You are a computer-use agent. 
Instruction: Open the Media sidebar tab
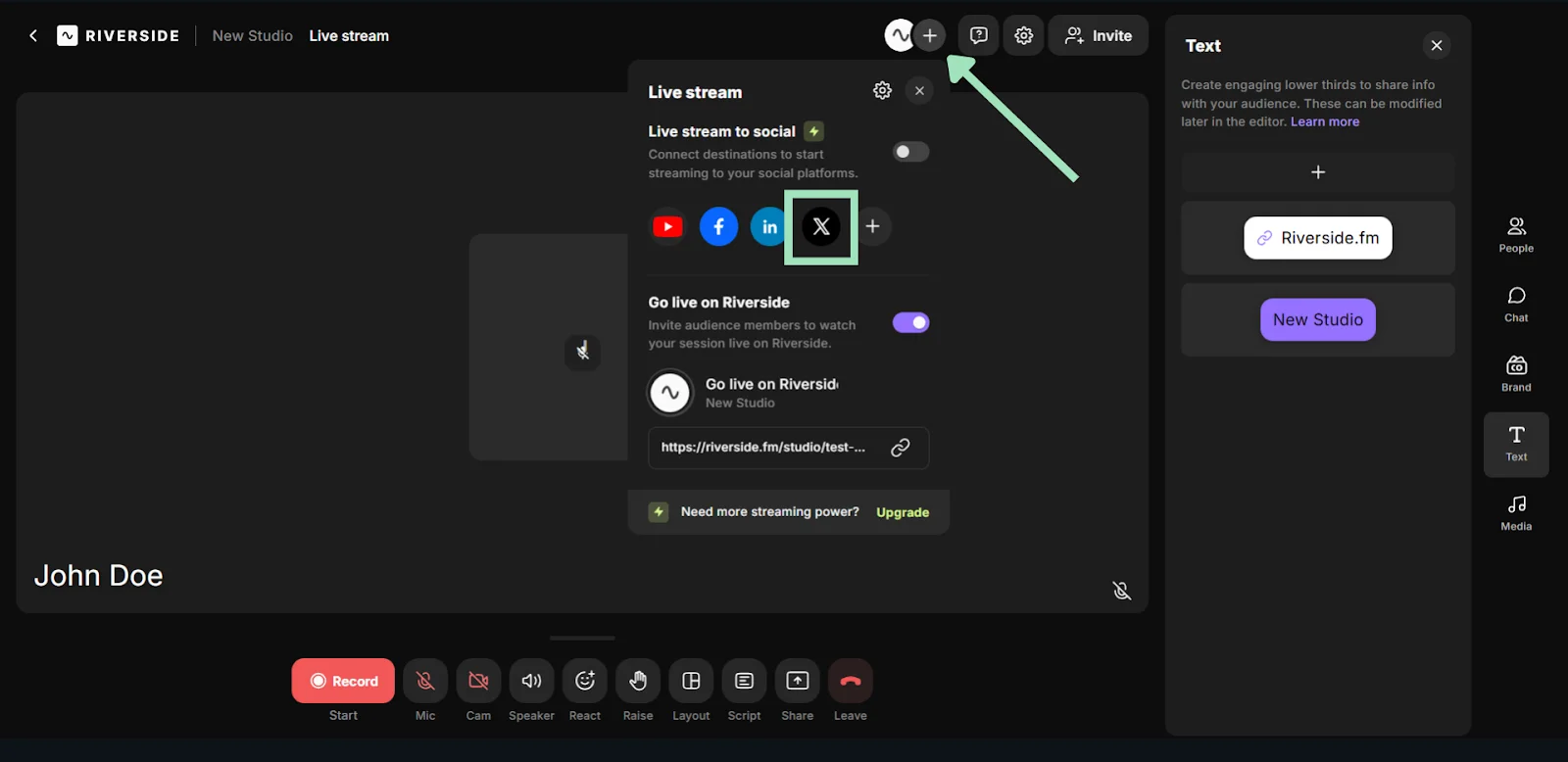click(x=1516, y=513)
